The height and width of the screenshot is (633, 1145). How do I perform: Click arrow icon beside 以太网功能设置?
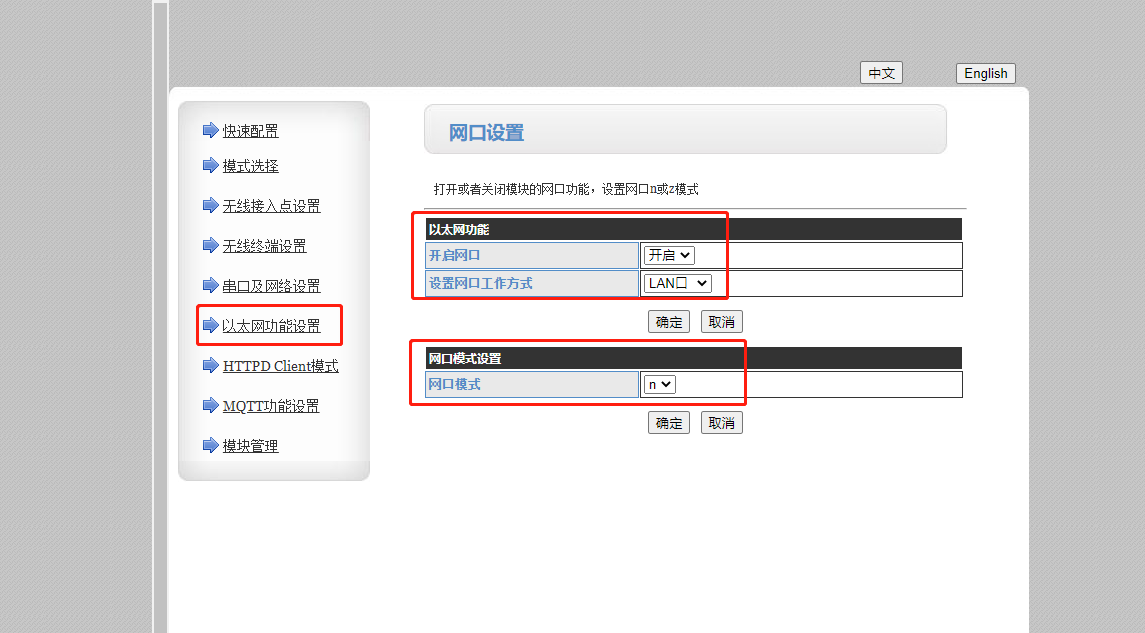(210, 325)
